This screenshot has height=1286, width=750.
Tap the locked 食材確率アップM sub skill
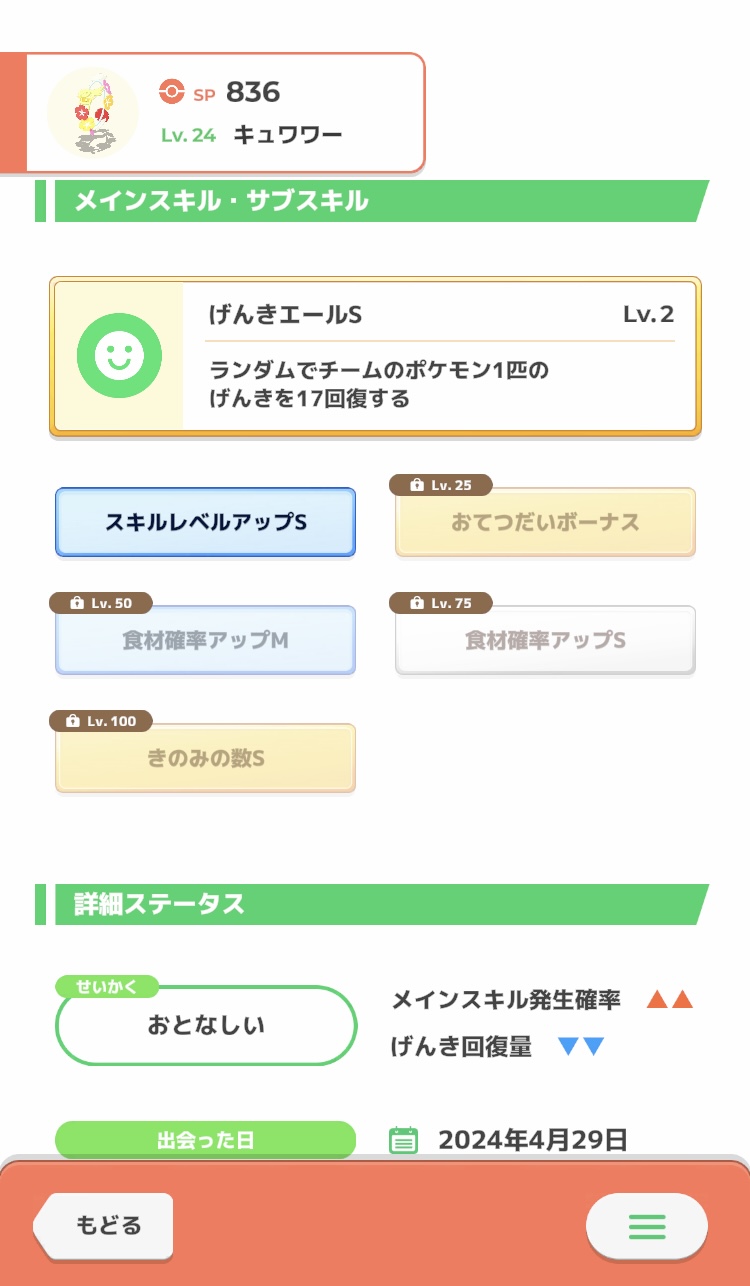[205, 641]
